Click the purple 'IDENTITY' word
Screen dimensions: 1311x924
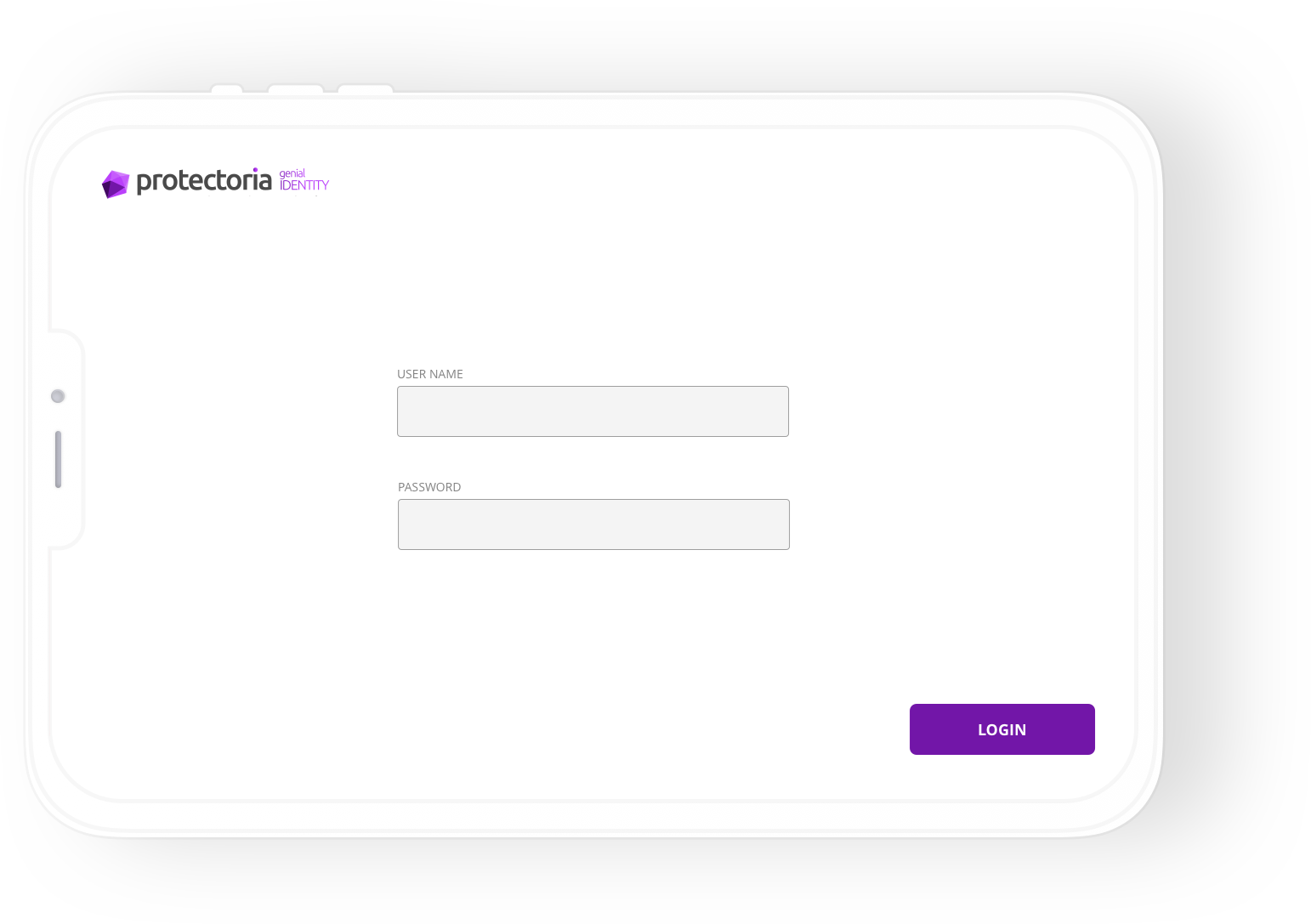click(x=304, y=185)
